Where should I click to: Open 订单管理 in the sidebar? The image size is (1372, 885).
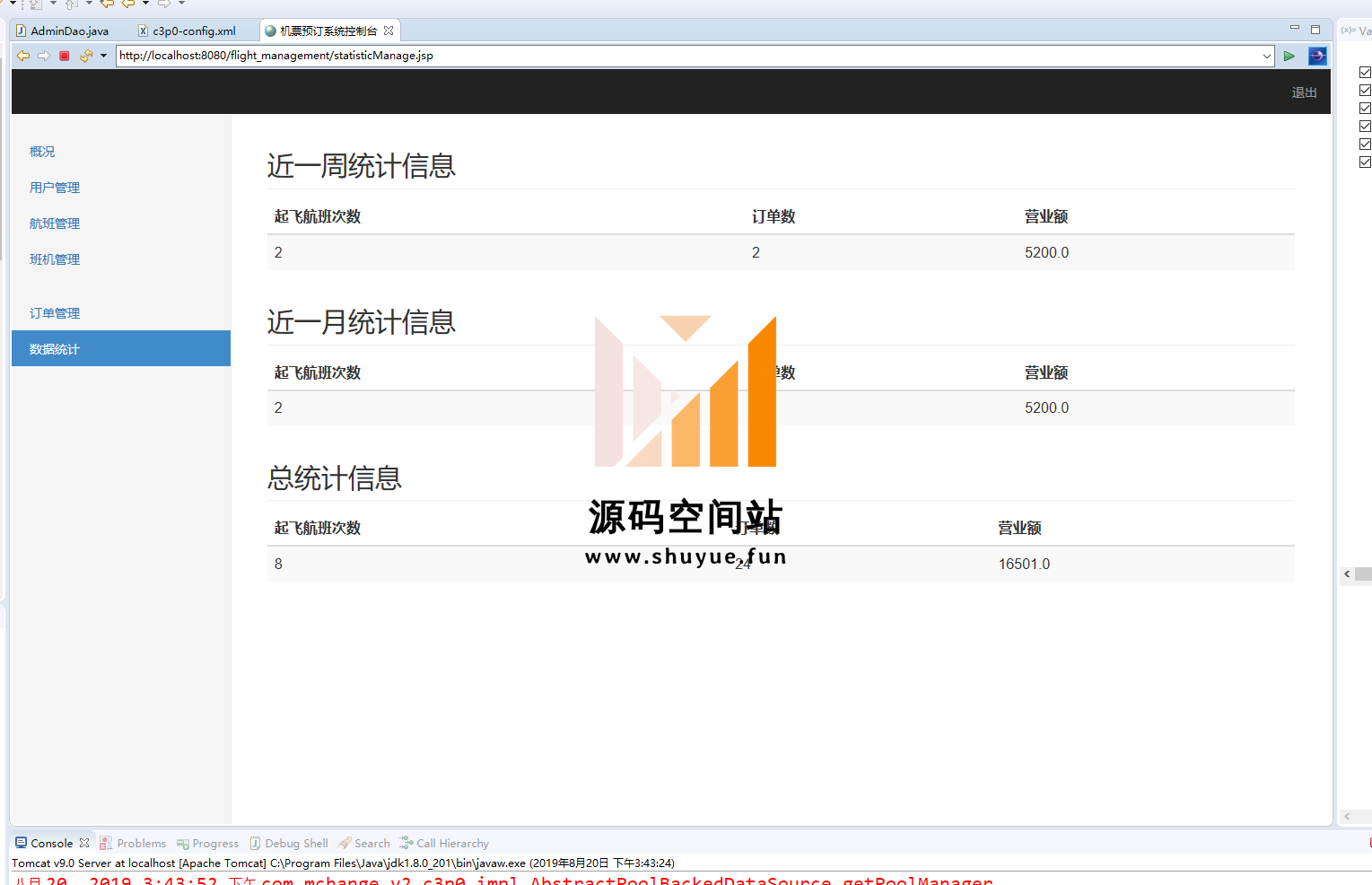pyautogui.click(x=55, y=313)
